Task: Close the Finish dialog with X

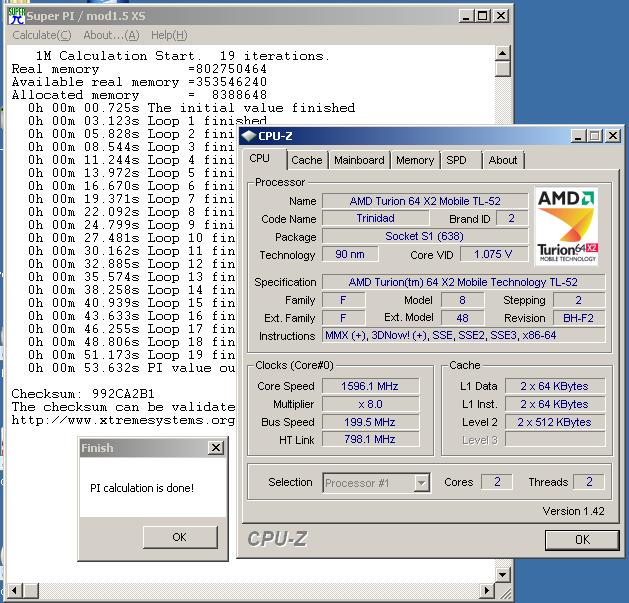Action: (216, 447)
